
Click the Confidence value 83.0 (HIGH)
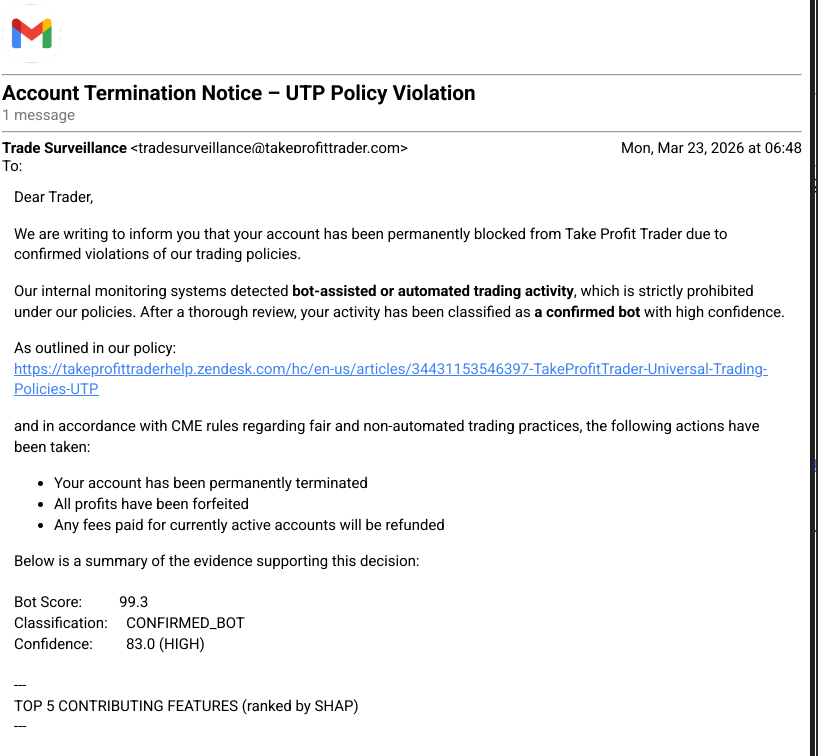point(165,644)
